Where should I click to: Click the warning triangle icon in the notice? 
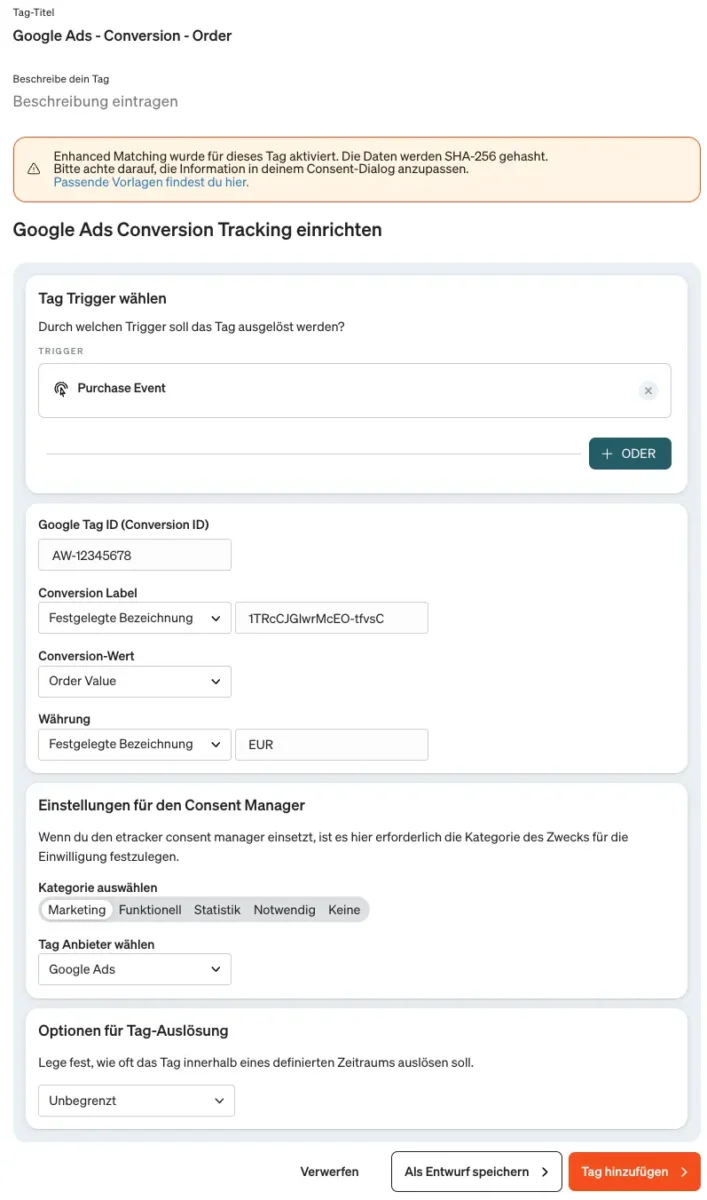coord(34,169)
